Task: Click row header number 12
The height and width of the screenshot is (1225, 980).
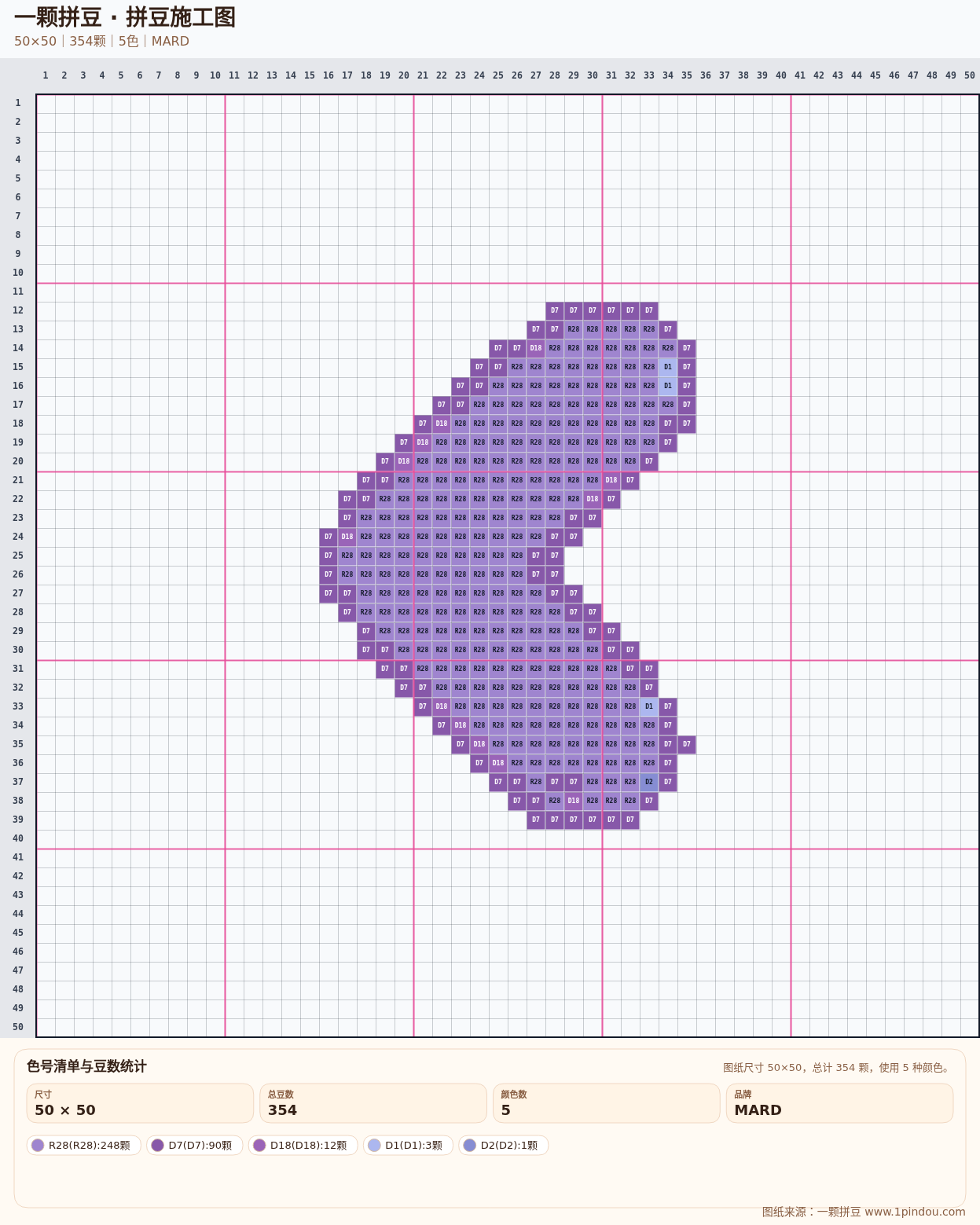Action: click(18, 310)
